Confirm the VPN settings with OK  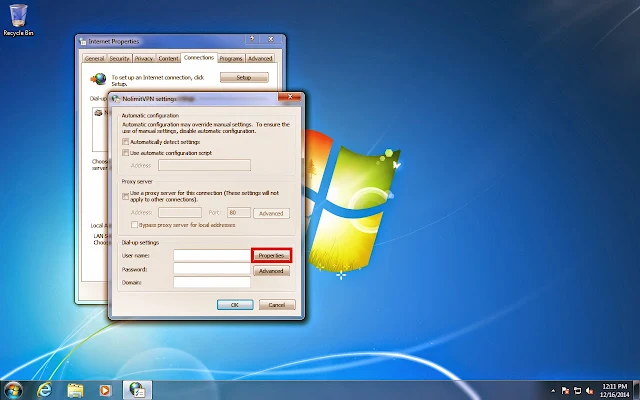(235, 305)
